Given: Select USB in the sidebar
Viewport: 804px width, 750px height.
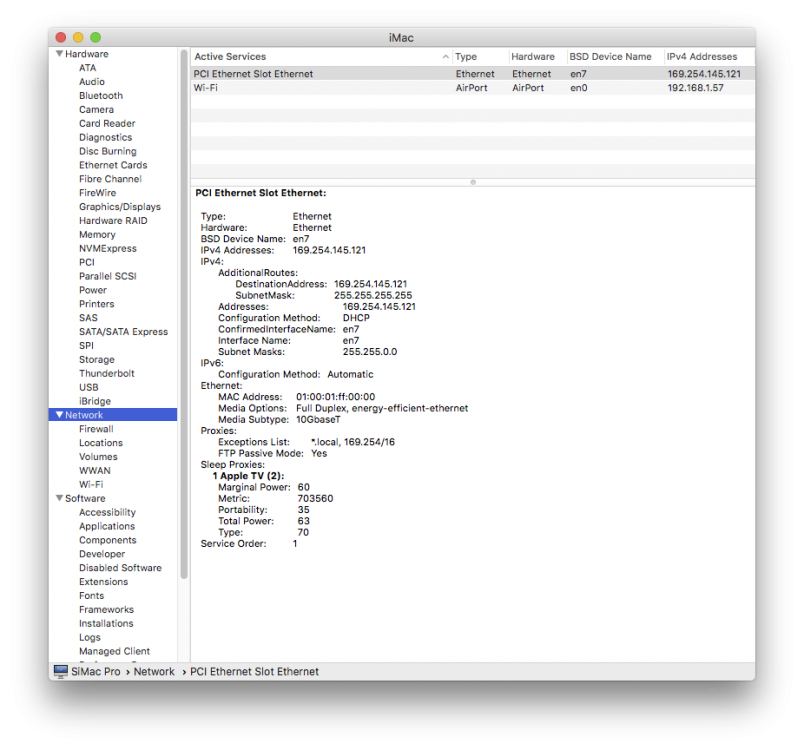Looking at the screenshot, I should coord(89,387).
